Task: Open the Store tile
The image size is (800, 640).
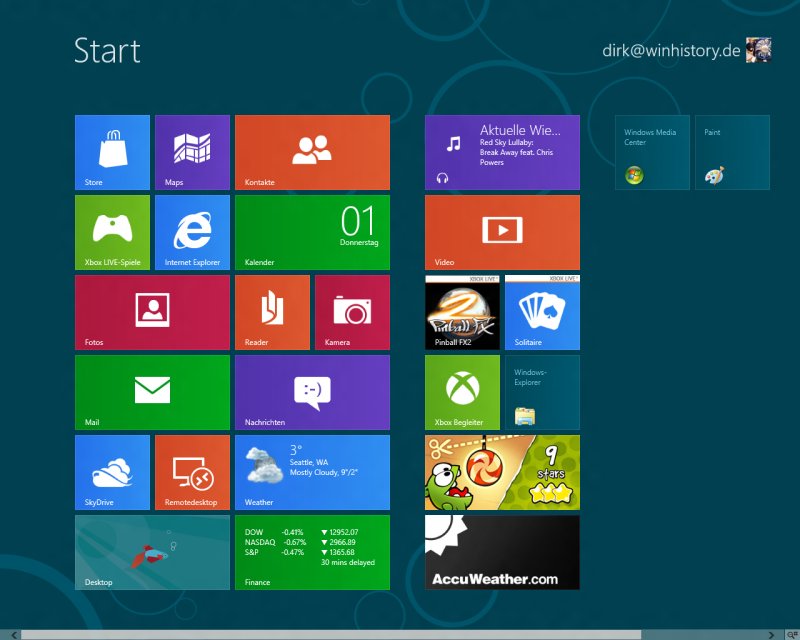Action: (112, 152)
